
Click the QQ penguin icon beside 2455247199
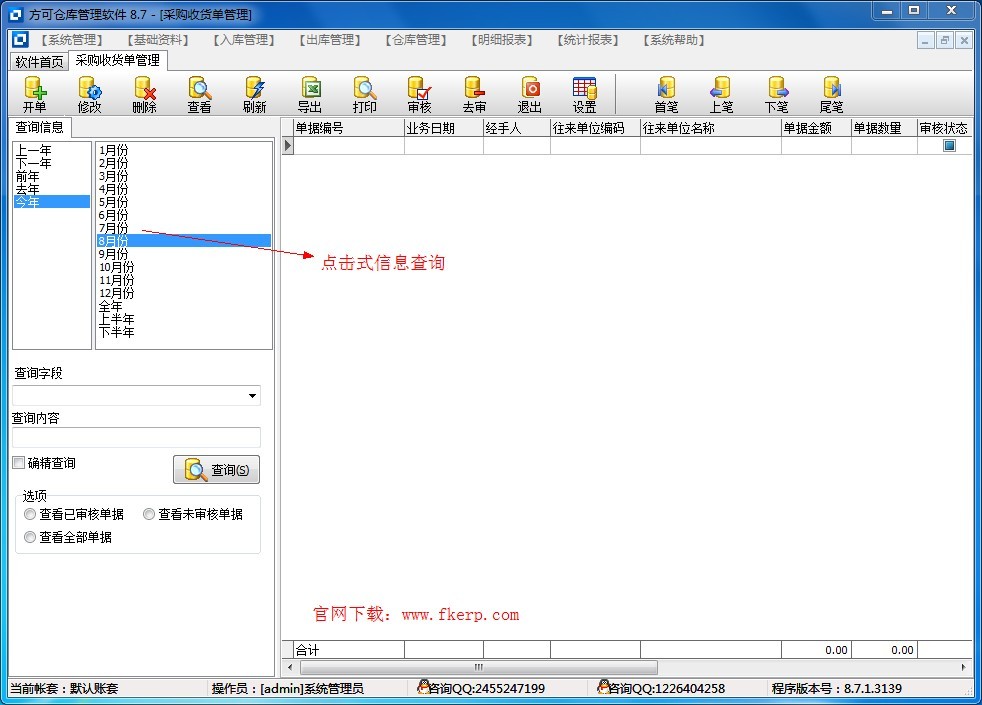tap(423, 687)
